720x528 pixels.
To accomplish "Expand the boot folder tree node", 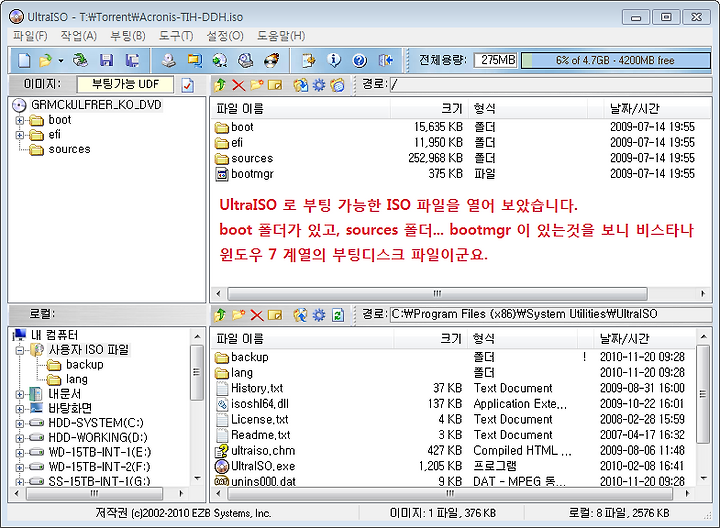I will click(x=19, y=120).
